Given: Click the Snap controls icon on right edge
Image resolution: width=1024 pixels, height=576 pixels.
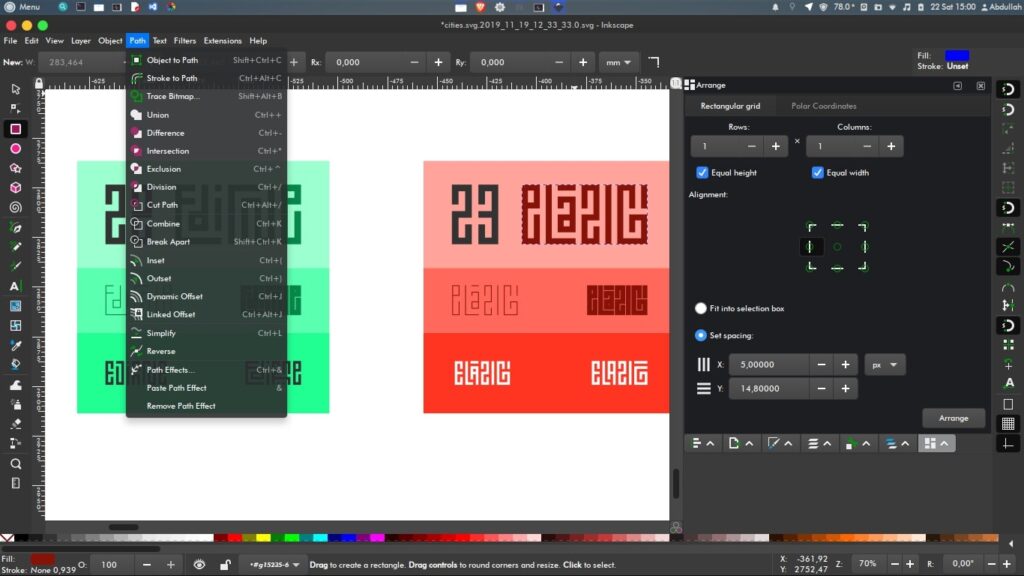Looking at the screenshot, I should tap(1008, 90).
